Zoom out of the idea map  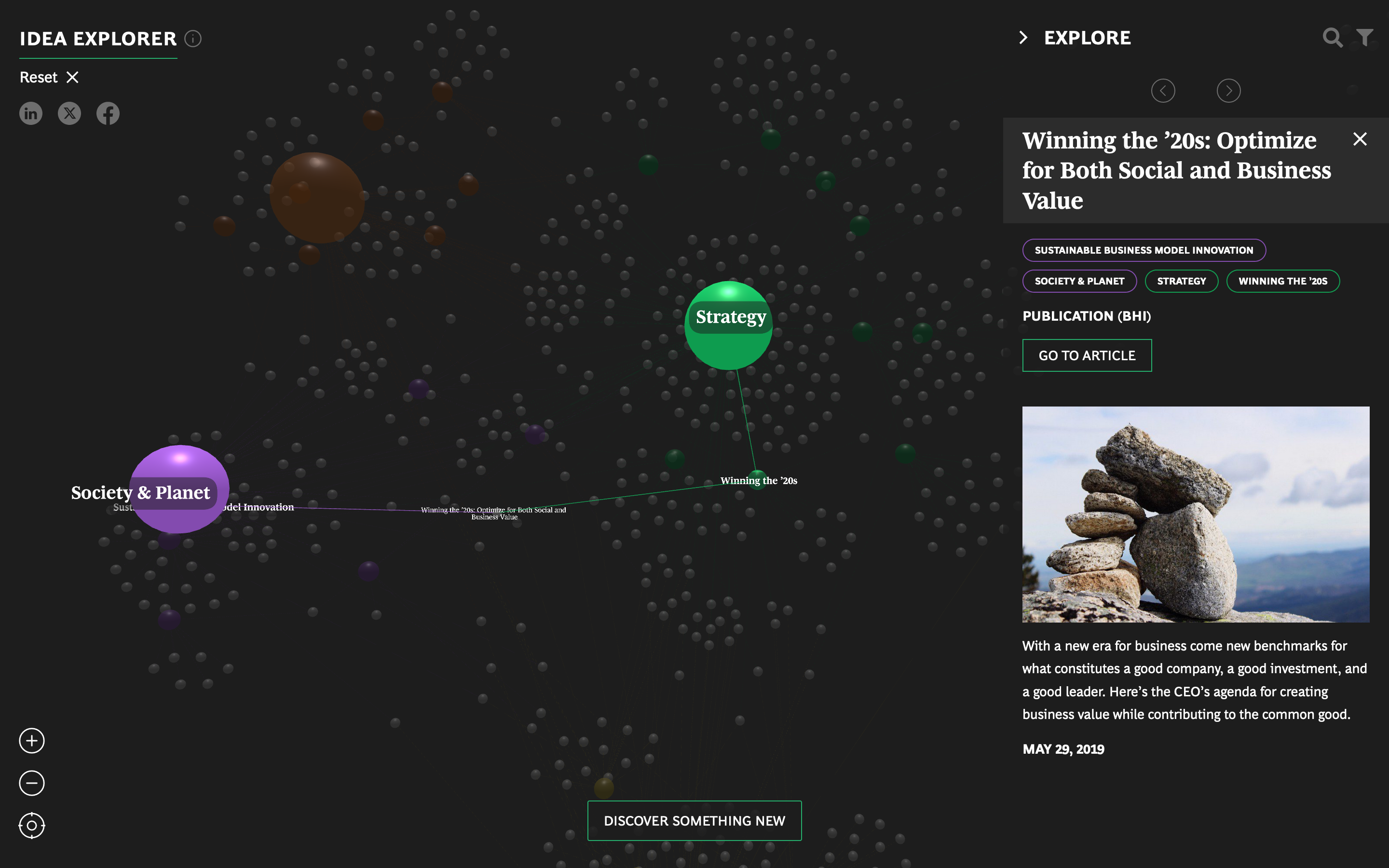click(x=31, y=783)
